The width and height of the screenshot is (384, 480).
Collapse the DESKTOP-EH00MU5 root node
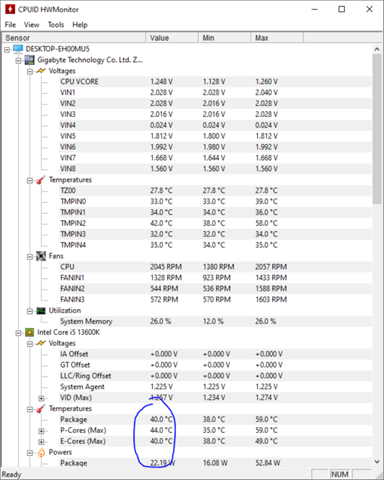(7, 50)
